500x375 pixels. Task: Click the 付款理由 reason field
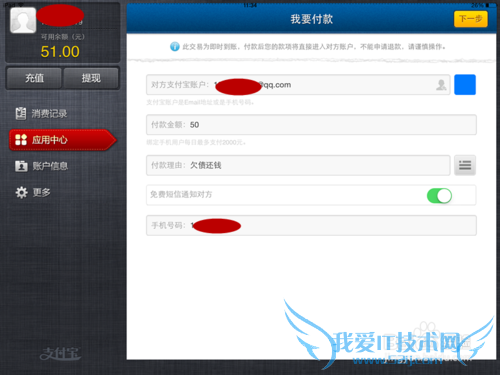[x=298, y=165]
